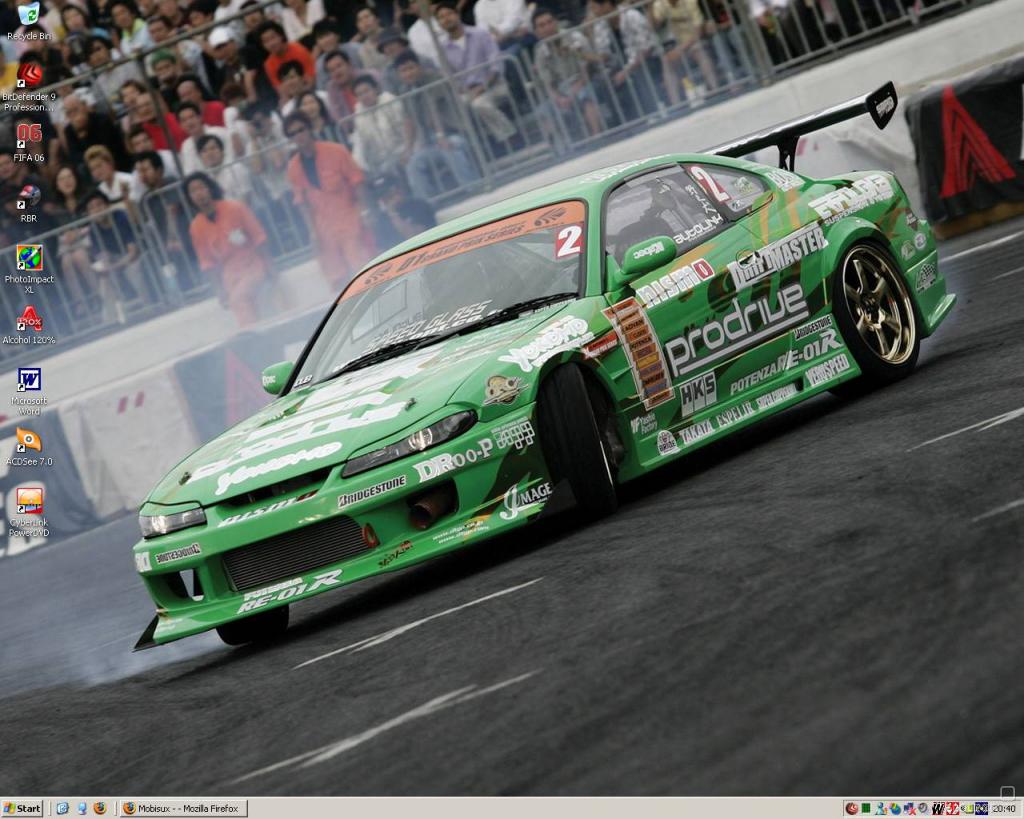This screenshot has width=1024, height=819.
Task: Select the ACDSee 7.0 desktop icon
Action: click(29, 446)
